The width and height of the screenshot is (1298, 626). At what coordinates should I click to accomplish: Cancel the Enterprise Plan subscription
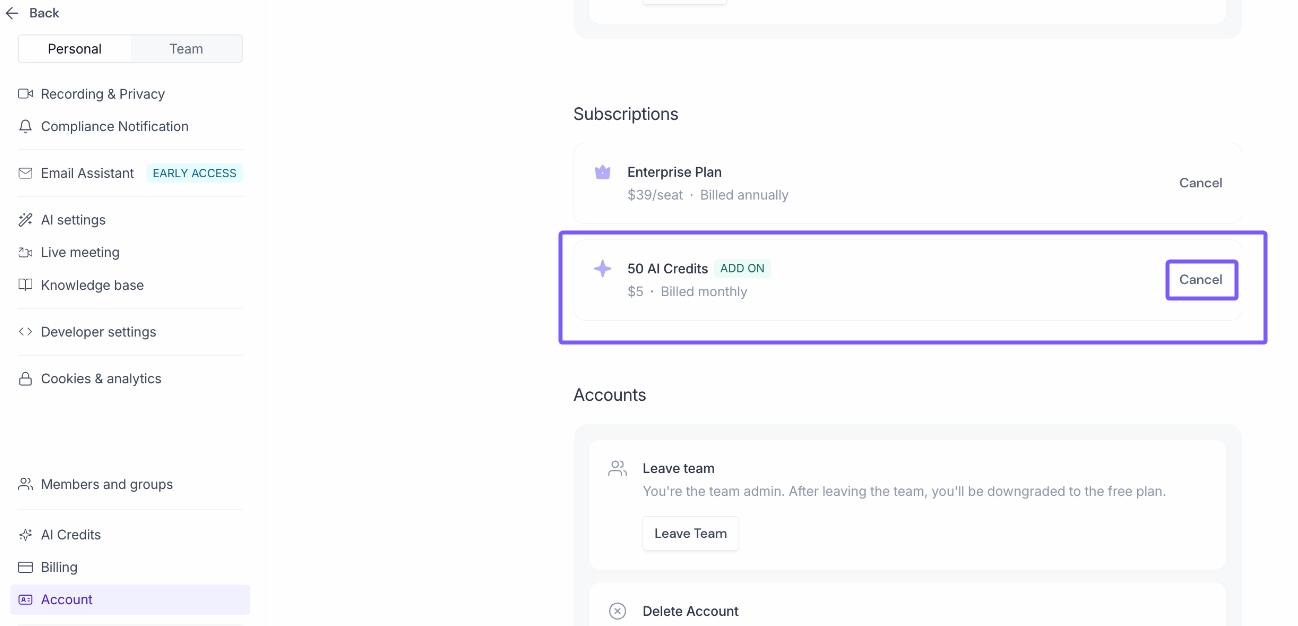1200,183
